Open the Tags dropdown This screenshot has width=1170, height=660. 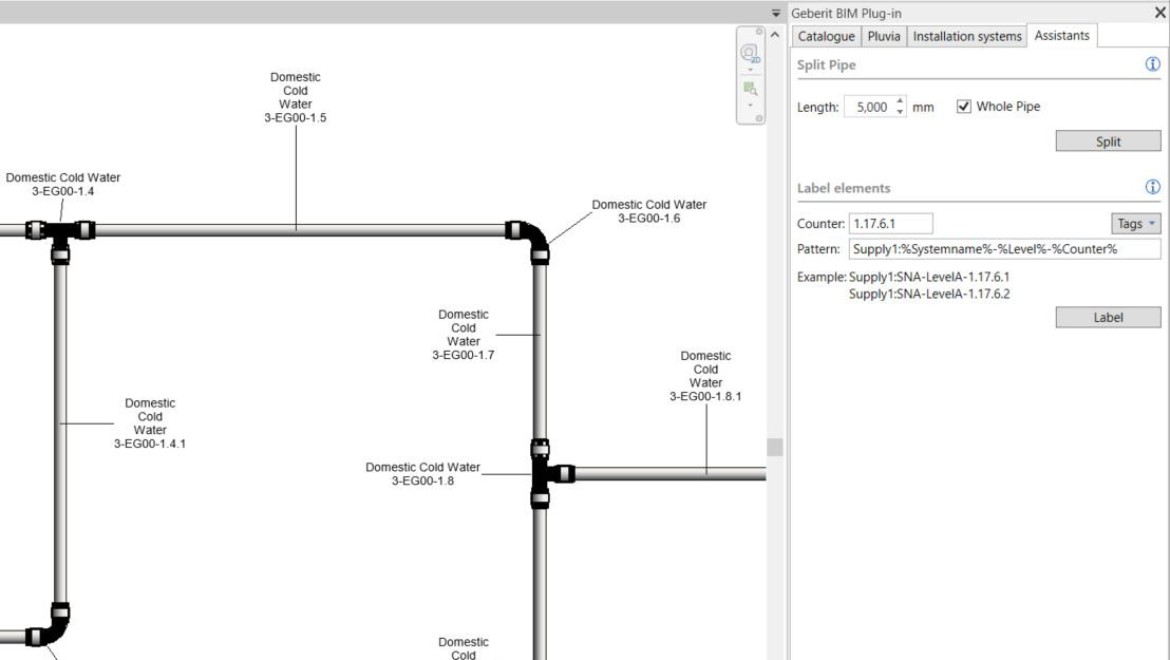click(x=1136, y=224)
